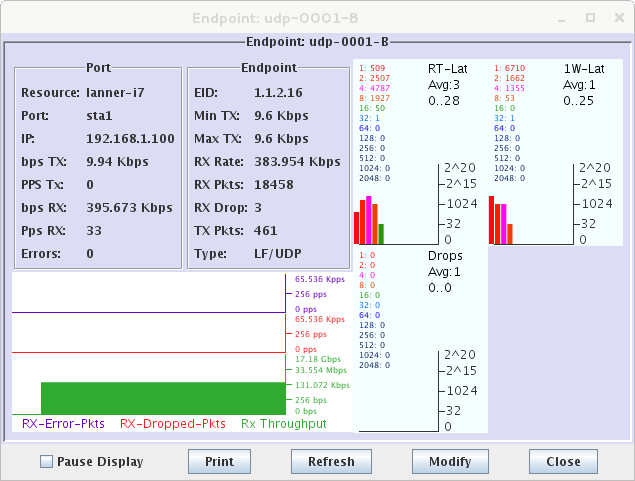Click 1W-Lat range text 0..25
The width and height of the screenshot is (635, 481).
tap(578, 100)
